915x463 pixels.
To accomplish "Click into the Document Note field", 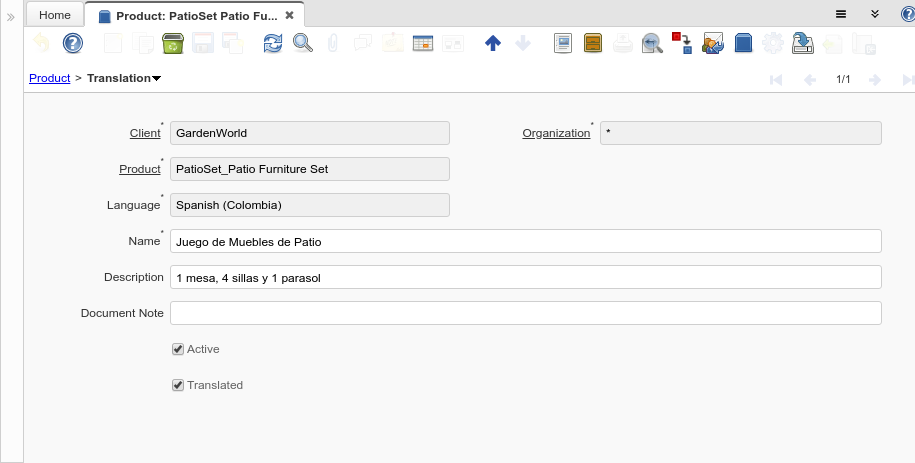I will [x=525, y=313].
